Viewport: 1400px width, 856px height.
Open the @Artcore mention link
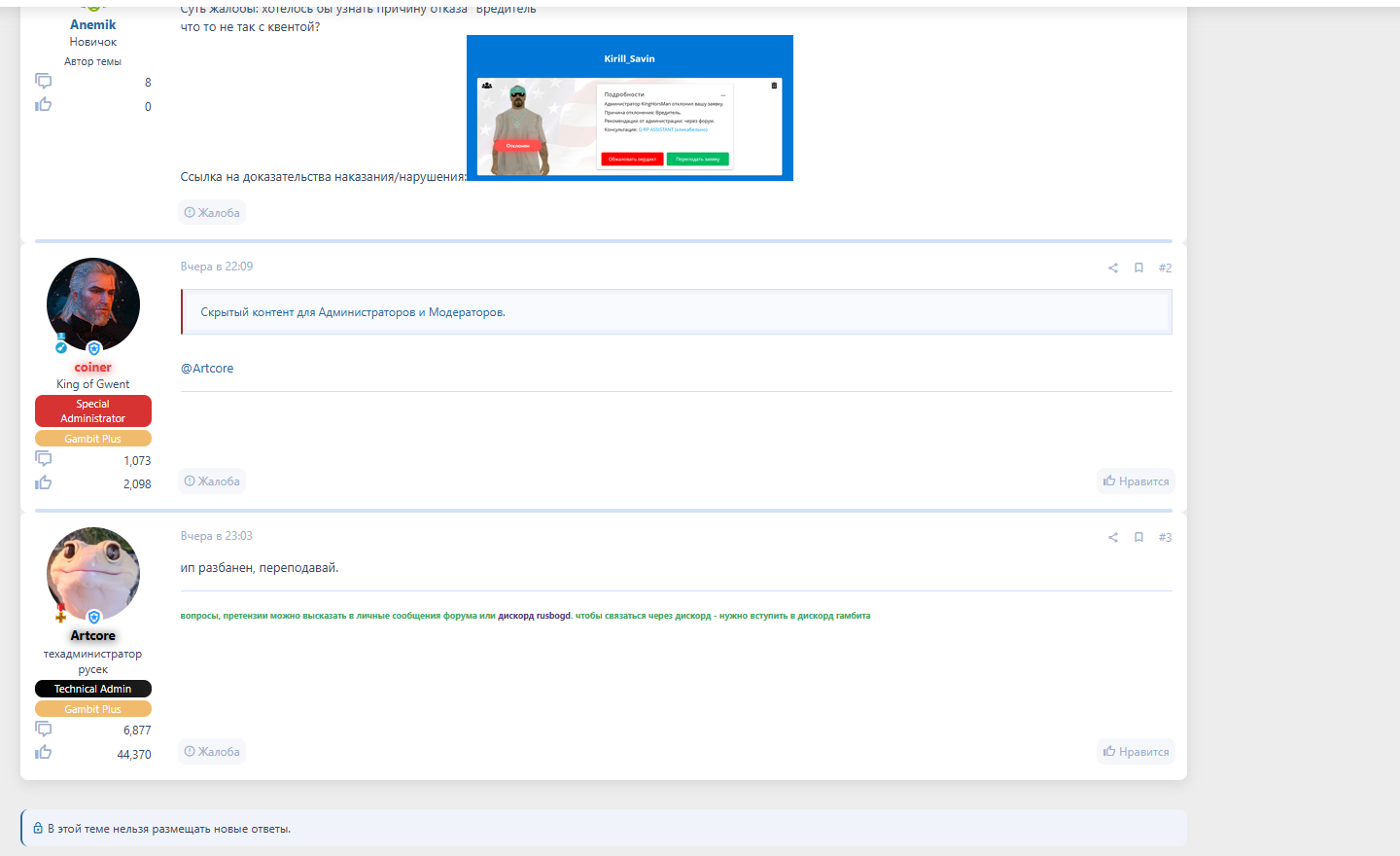coord(207,369)
